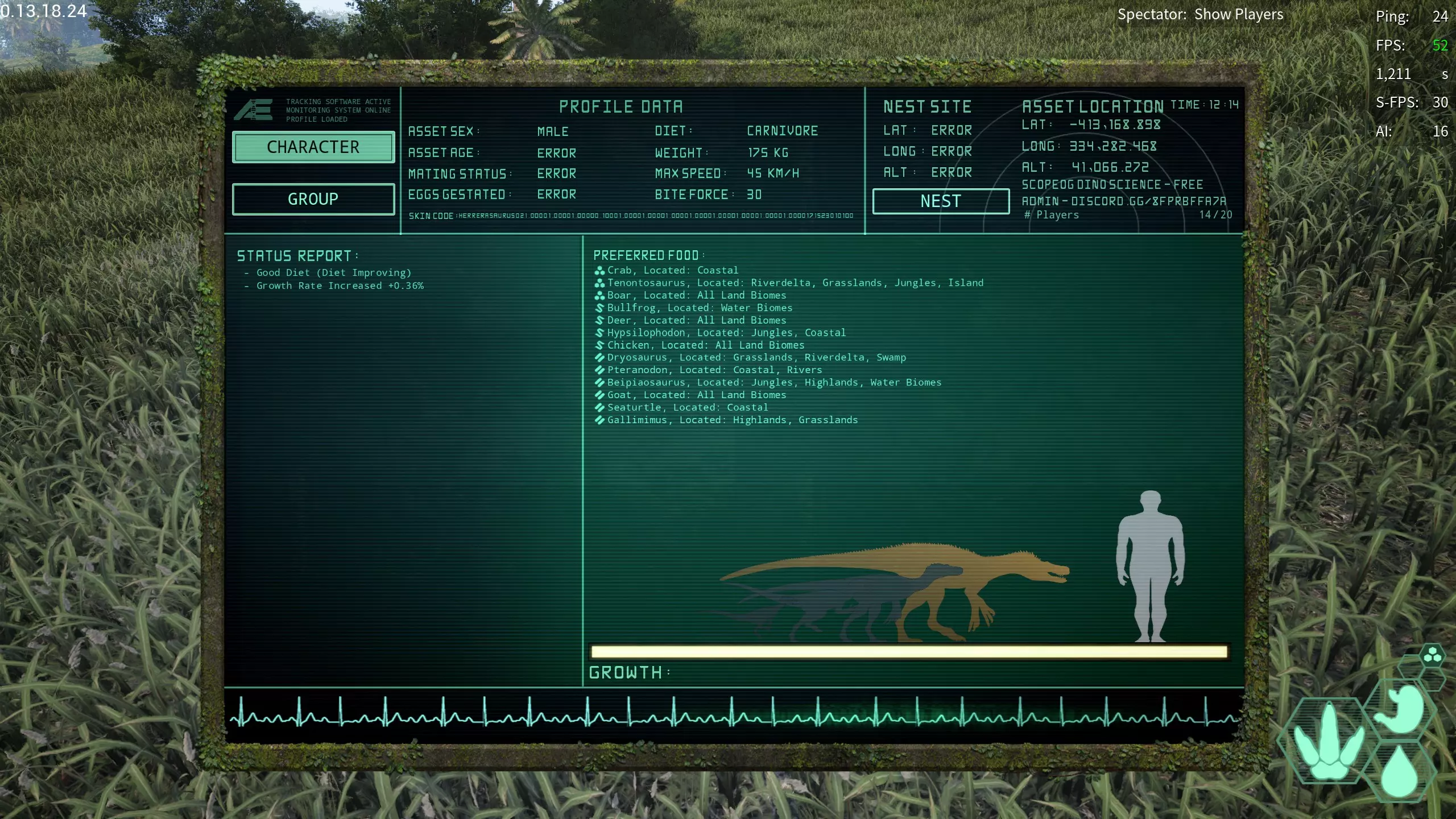Click the NEST button
Image resolution: width=1456 pixels, height=819 pixels.
pos(941,201)
